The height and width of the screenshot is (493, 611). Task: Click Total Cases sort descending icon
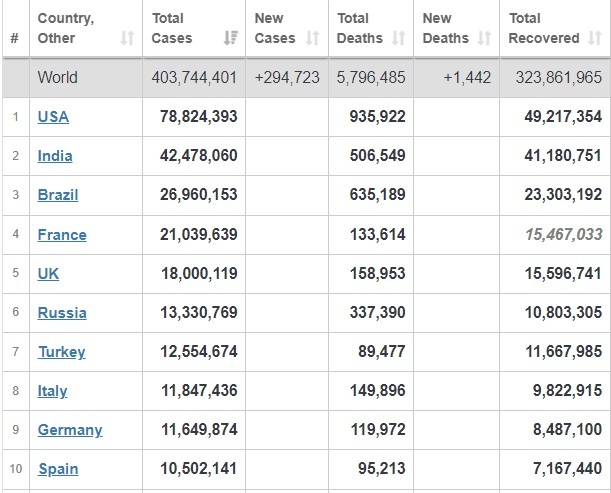pyautogui.click(x=230, y=38)
